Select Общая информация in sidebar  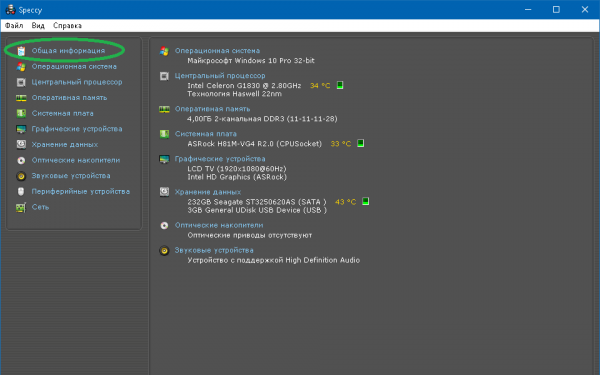pos(68,51)
